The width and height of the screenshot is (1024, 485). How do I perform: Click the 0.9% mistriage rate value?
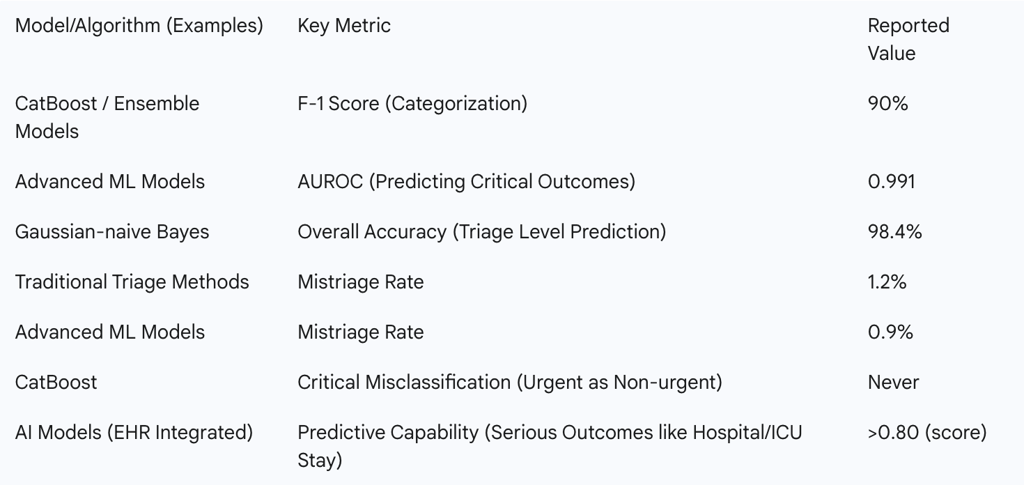point(890,331)
